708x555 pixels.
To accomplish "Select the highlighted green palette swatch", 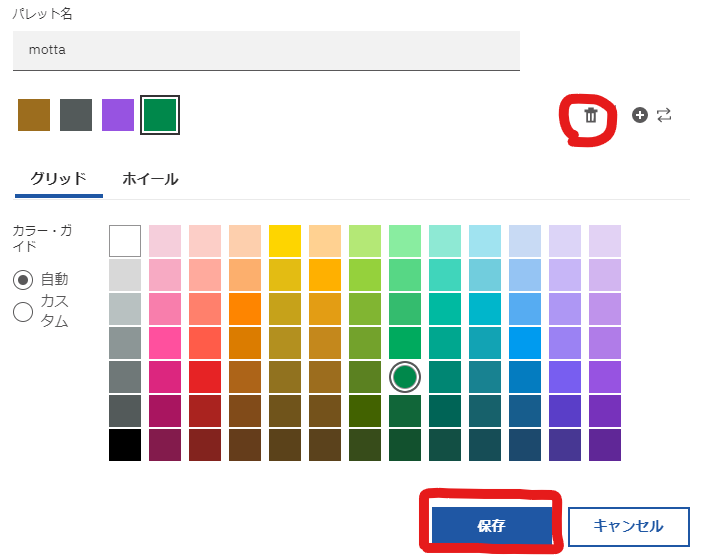I will pos(160,115).
